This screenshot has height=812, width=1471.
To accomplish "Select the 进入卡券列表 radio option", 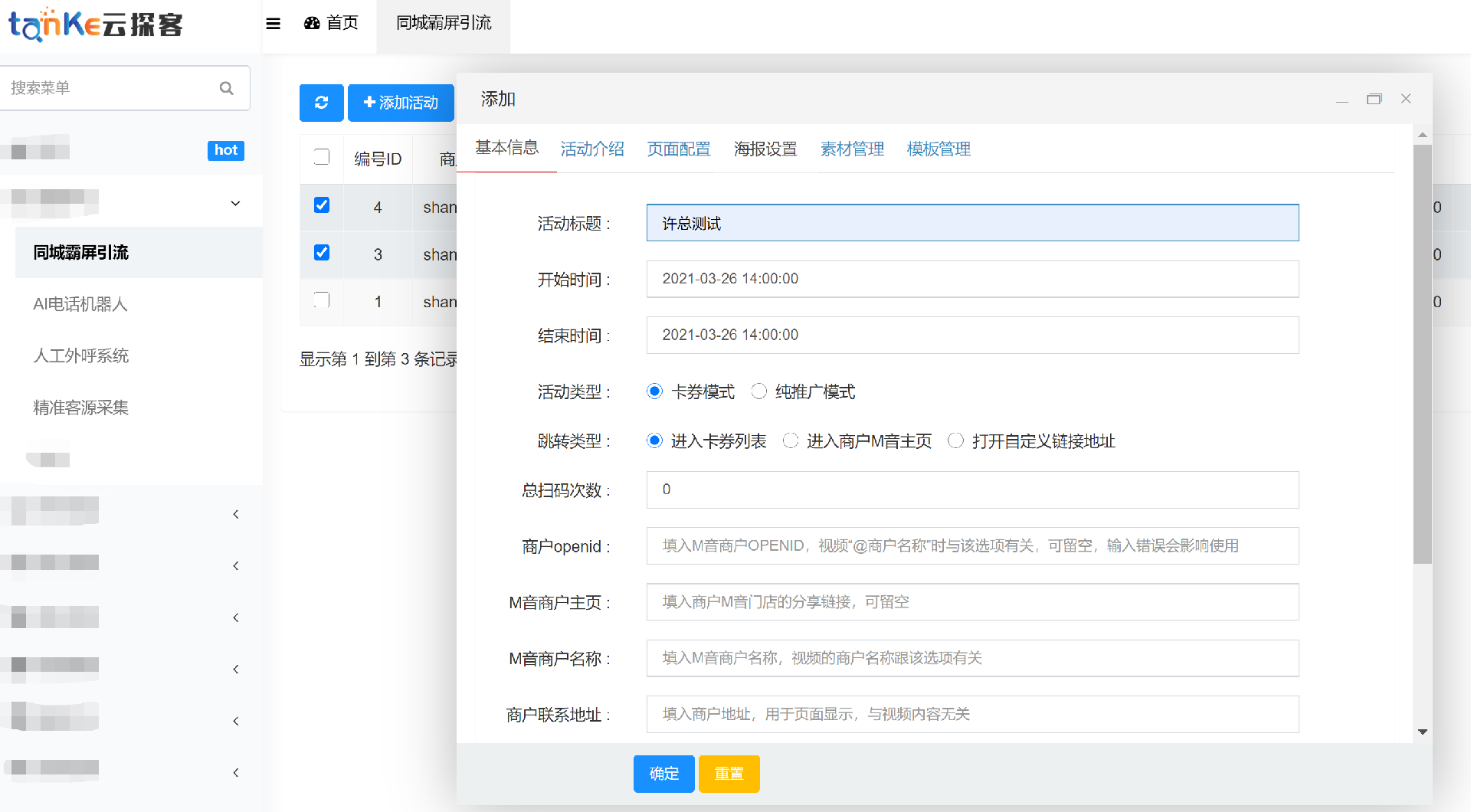I will click(x=654, y=440).
